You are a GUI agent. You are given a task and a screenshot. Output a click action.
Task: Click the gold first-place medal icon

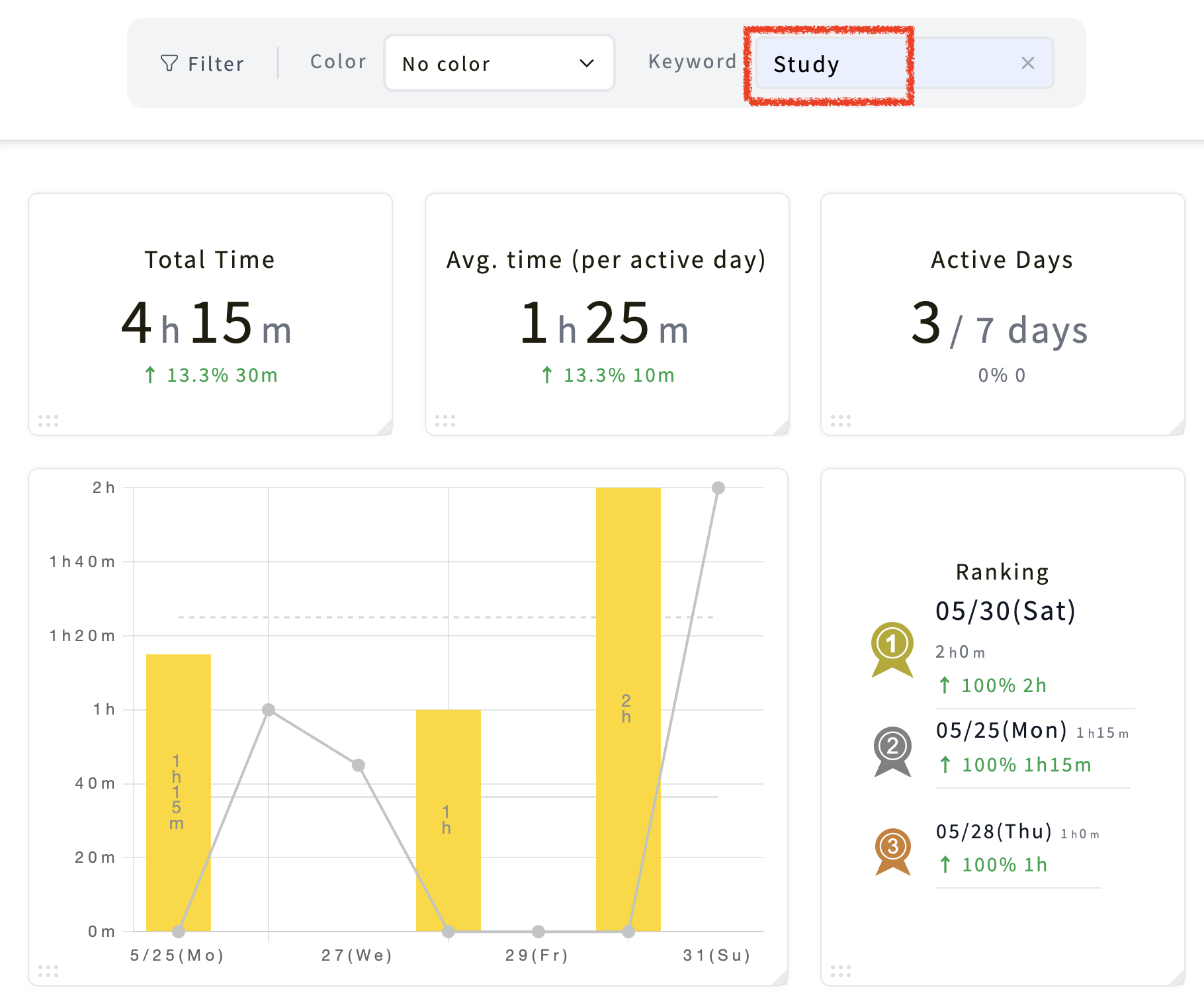(892, 650)
